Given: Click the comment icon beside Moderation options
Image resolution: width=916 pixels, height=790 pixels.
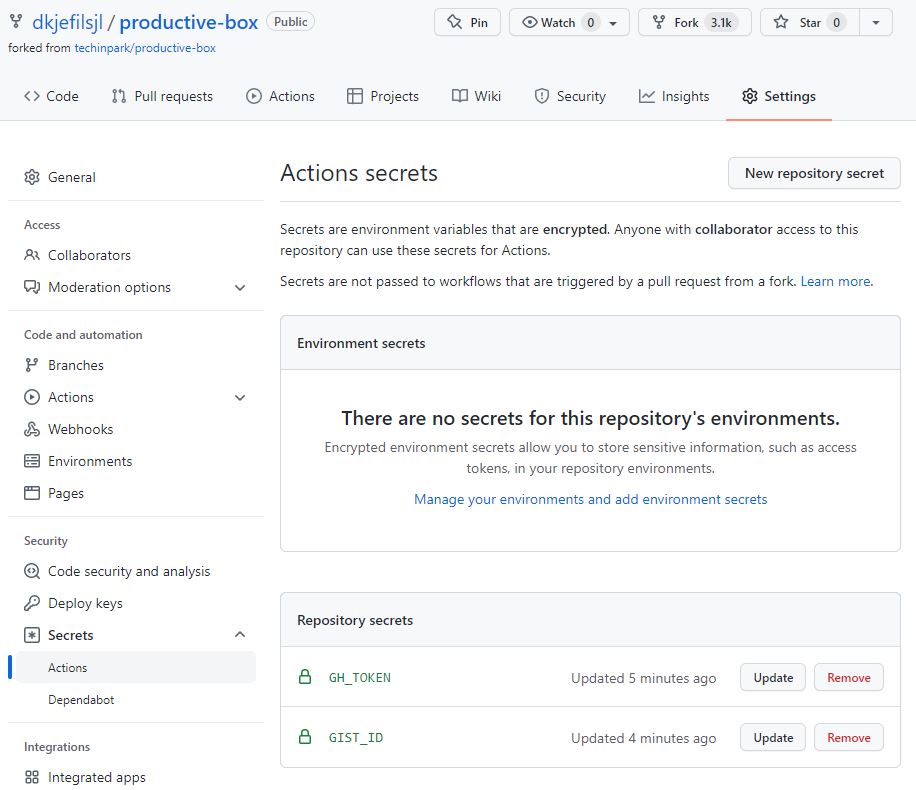Looking at the screenshot, I should 32,287.
